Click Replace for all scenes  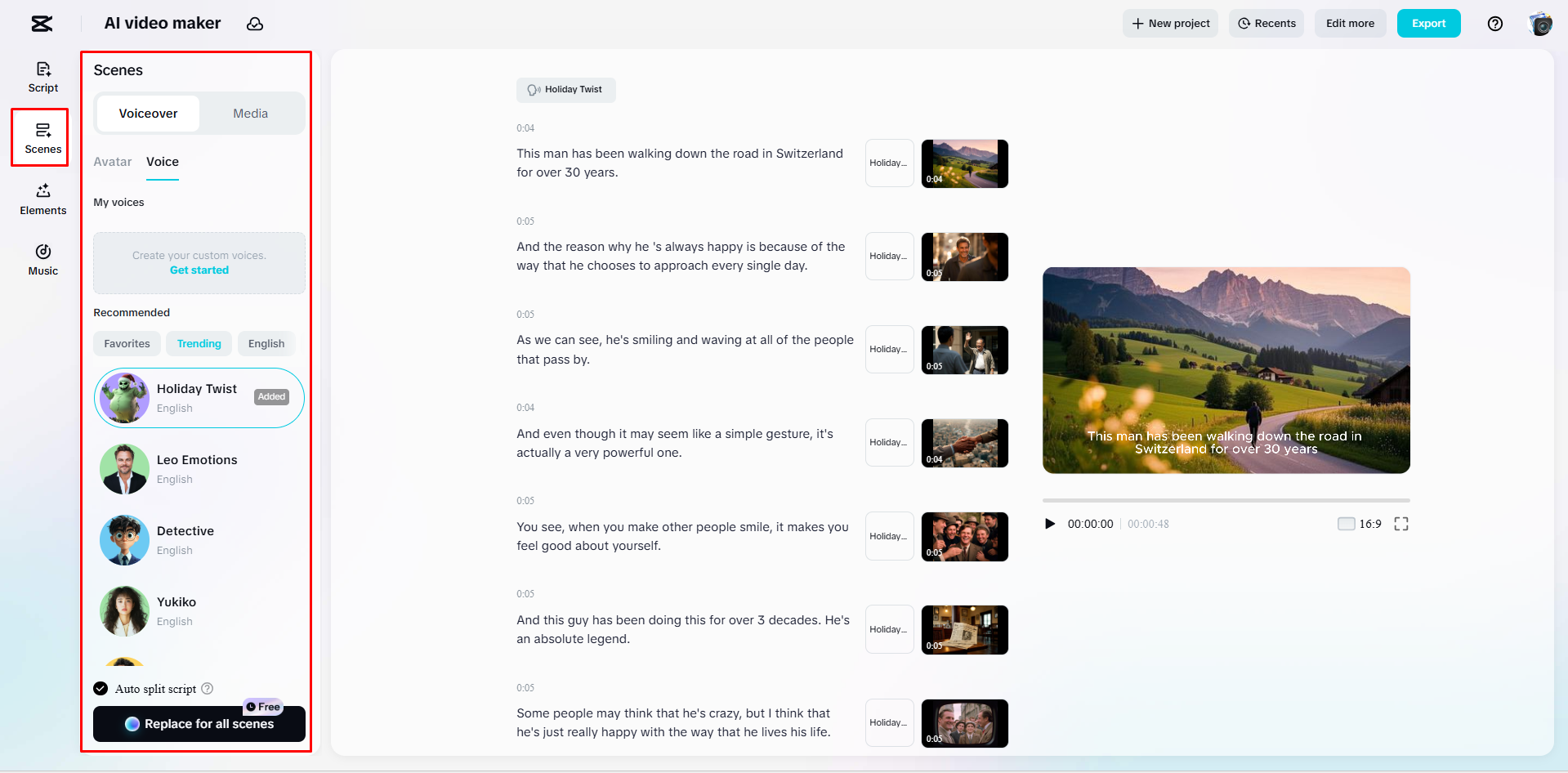tap(199, 724)
